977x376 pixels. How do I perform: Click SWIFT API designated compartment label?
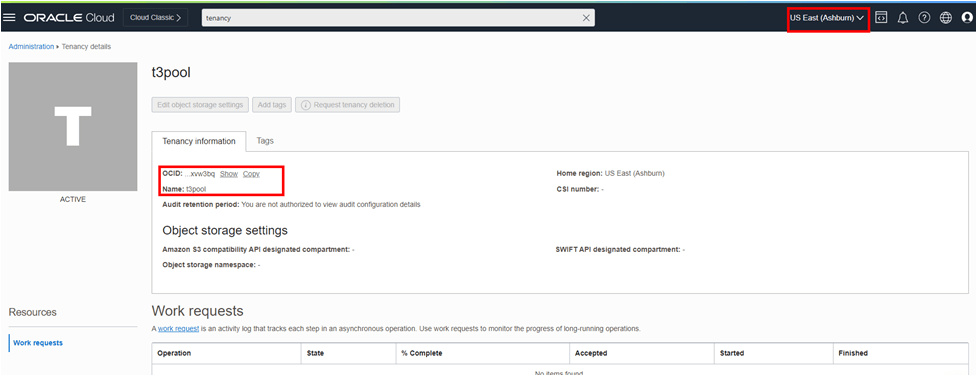[x=618, y=249]
